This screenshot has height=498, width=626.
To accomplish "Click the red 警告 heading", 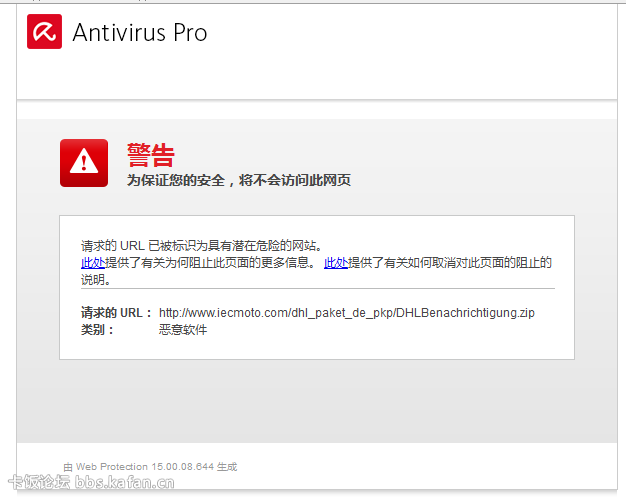I will (x=150, y=155).
